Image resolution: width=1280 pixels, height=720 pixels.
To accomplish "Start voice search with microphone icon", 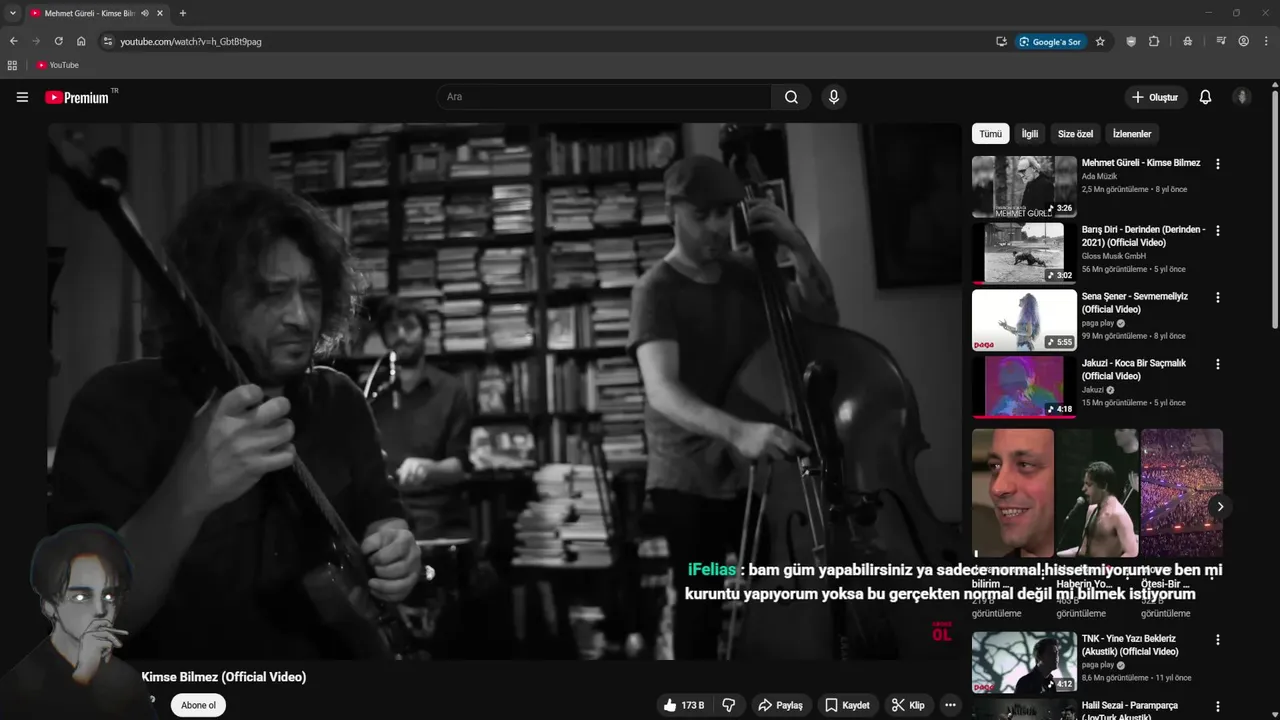I will click(x=833, y=97).
